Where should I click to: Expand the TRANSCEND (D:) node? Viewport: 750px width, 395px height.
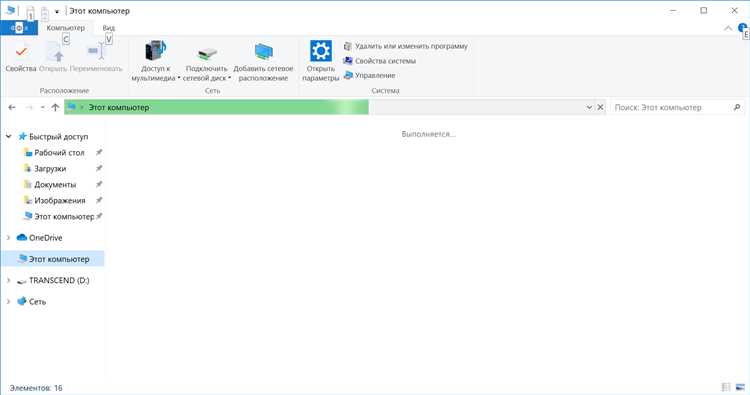coord(9,280)
